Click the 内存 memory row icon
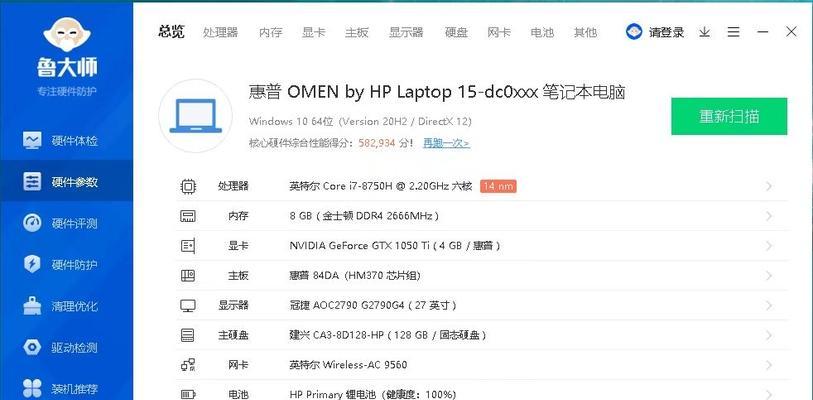This screenshot has height=400, width=813. click(188, 216)
